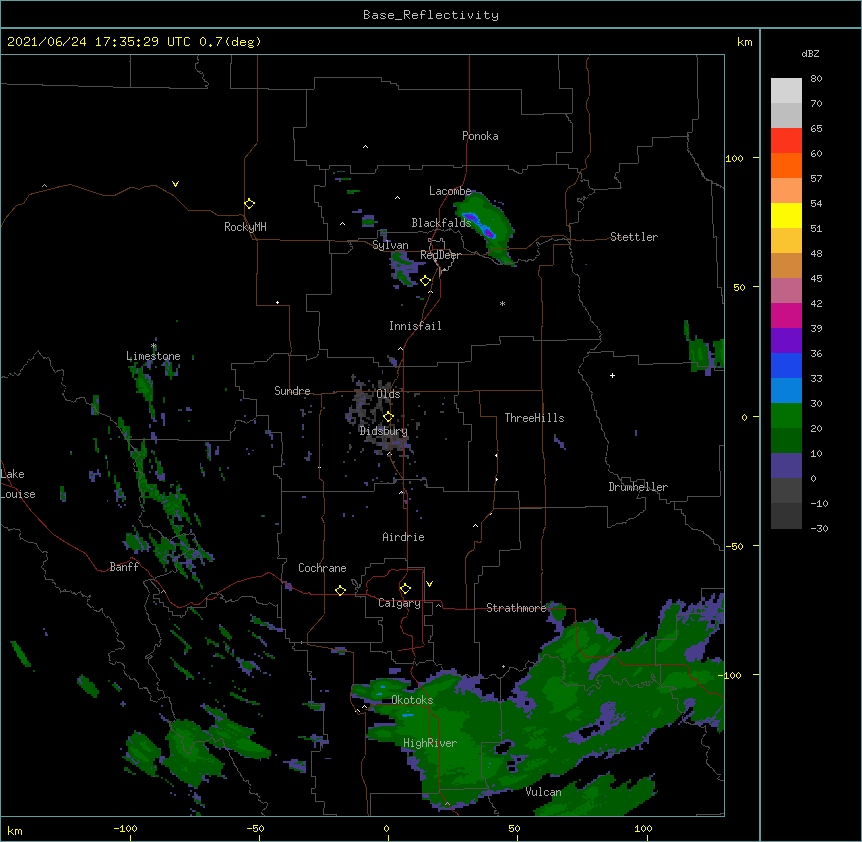Click the ThreeHills label
Image resolution: width=862 pixels, height=842 pixels.
534,418
